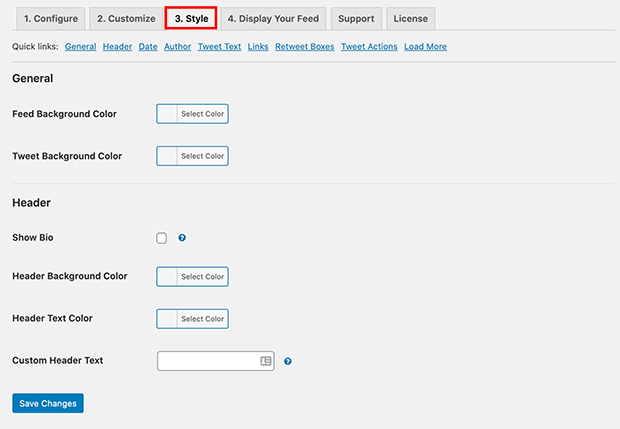The image size is (620, 429).
Task: Pick the Header Text Color
Action: [193, 319]
